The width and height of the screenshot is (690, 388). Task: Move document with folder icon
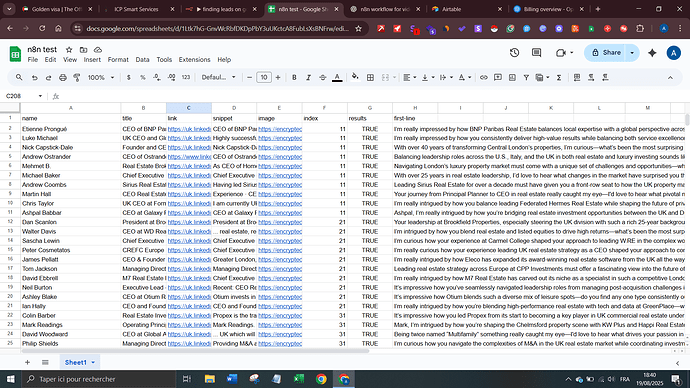83,50
